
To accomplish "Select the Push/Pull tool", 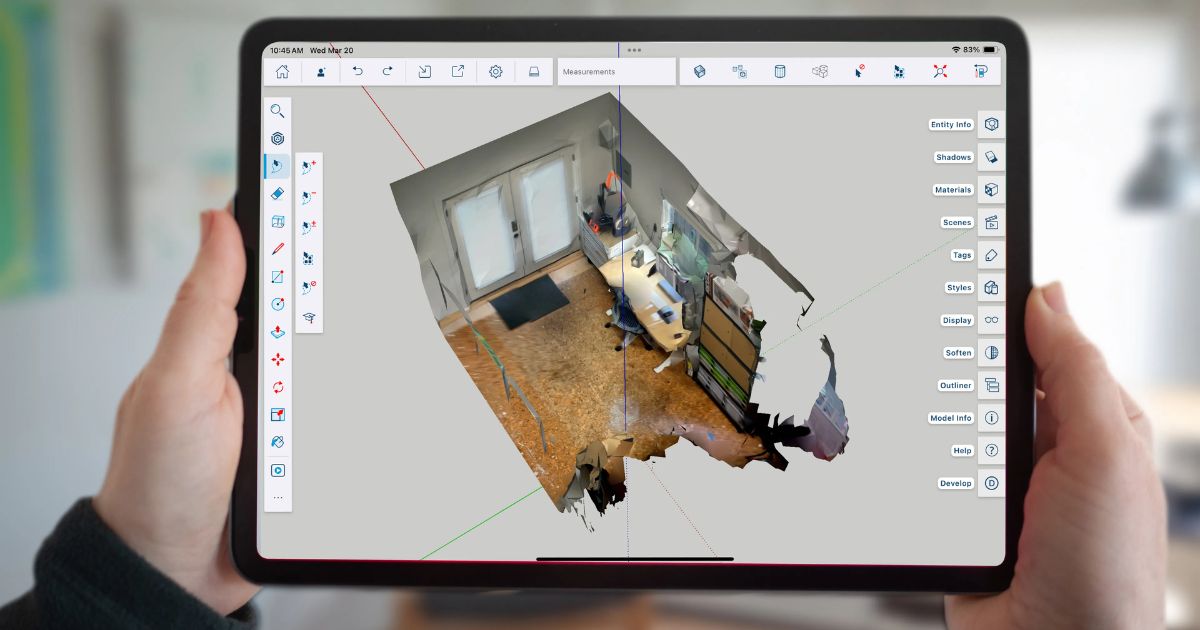I will pyautogui.click(x=278, y=332).
